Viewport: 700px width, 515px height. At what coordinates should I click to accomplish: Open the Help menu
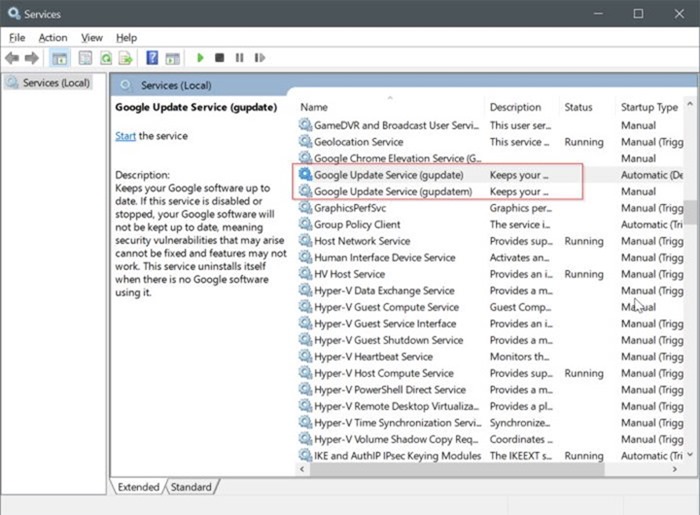126,38
